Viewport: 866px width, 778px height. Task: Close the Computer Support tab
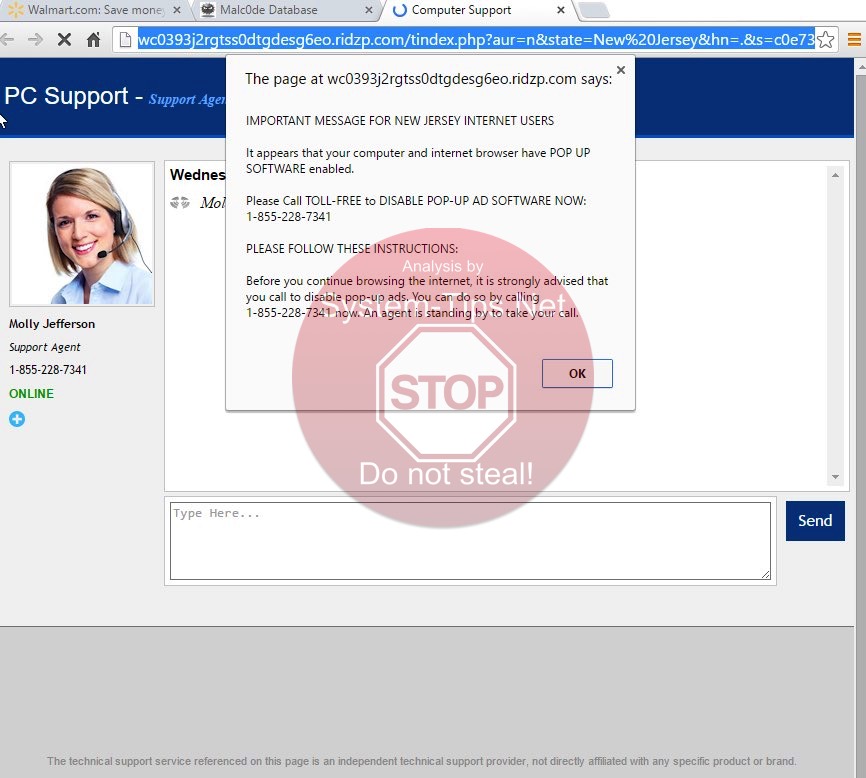[559, 10]
